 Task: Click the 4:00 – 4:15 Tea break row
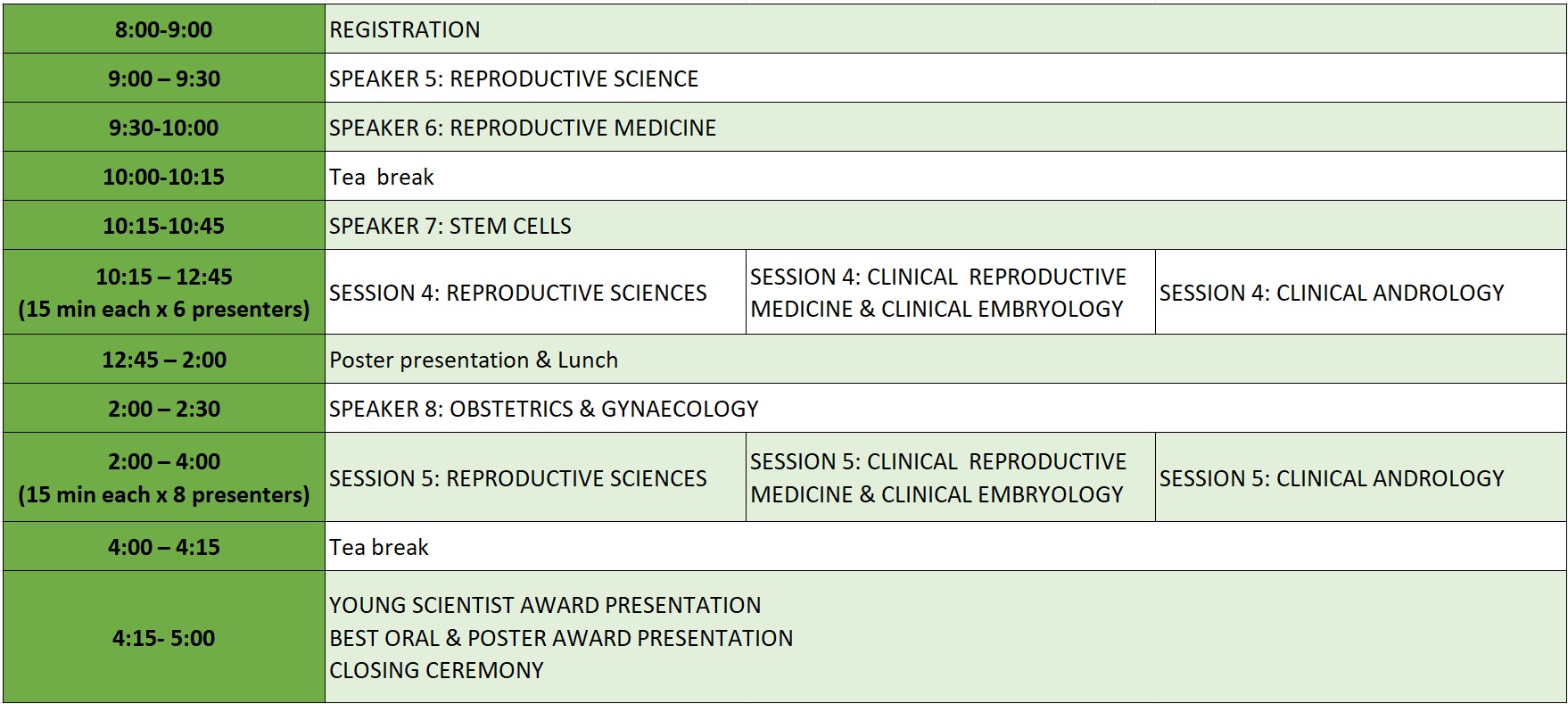pyautogui.click(x=379, y=547)
